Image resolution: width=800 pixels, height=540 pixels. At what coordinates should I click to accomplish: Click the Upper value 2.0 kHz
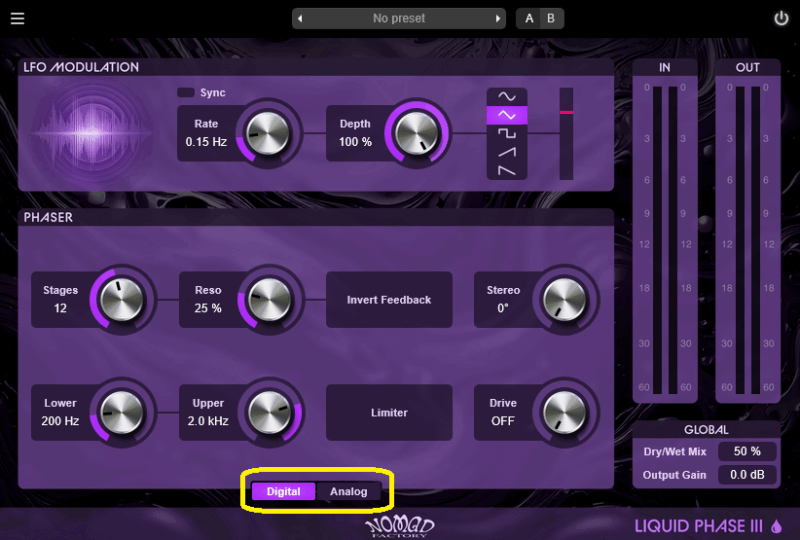coord(208,421)
